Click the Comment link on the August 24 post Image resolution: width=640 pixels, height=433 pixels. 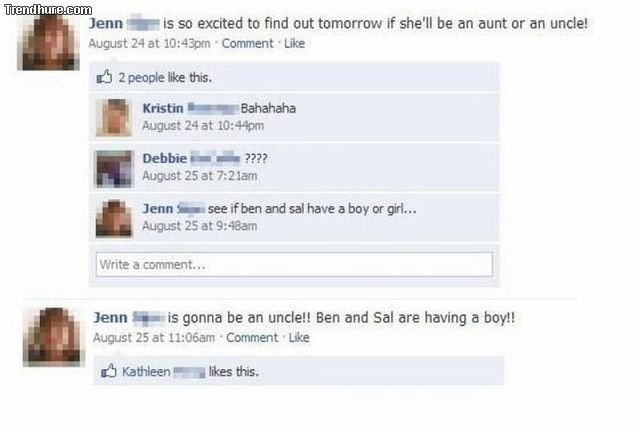pos(247,43)
